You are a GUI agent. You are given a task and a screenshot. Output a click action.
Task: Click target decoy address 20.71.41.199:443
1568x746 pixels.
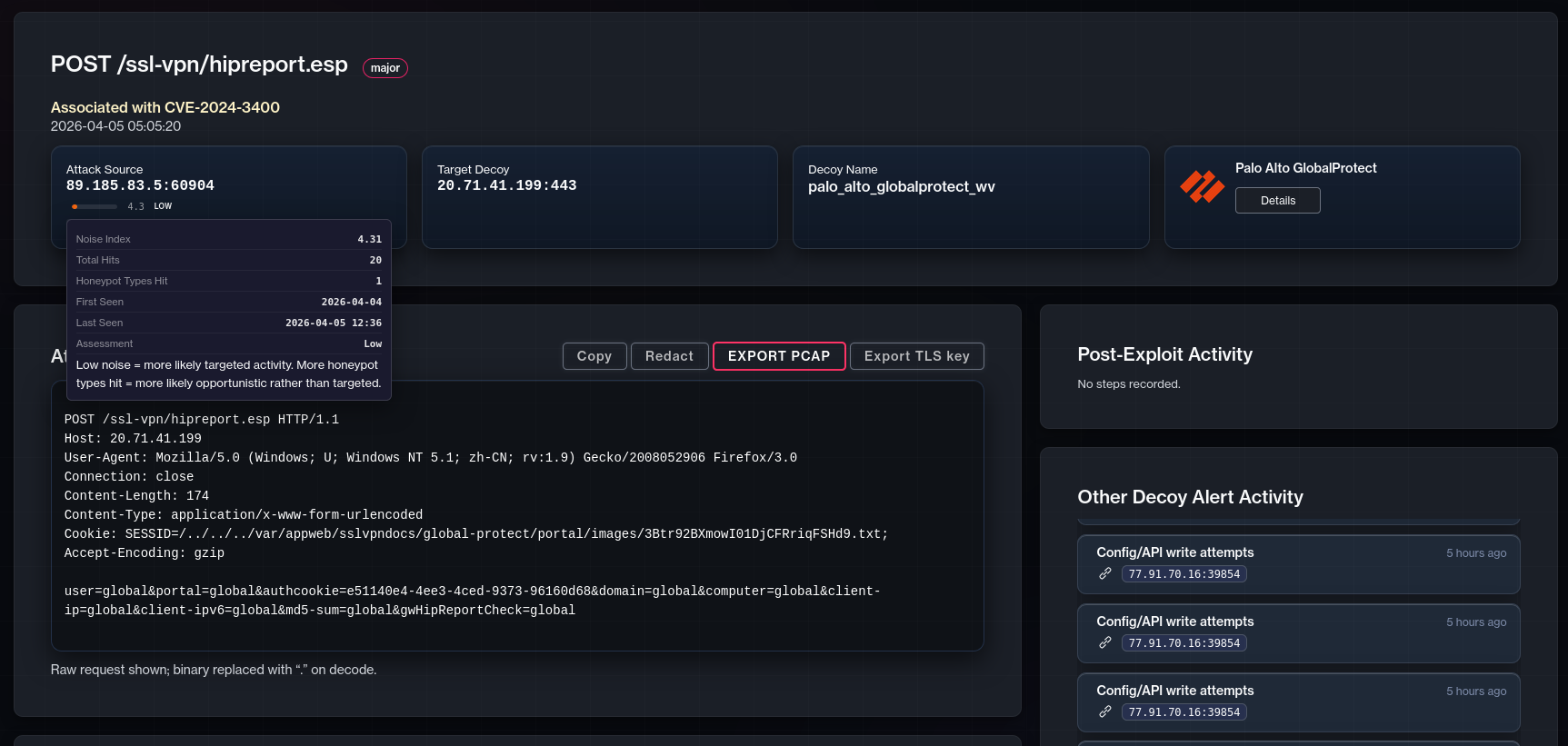pos(506,185)
